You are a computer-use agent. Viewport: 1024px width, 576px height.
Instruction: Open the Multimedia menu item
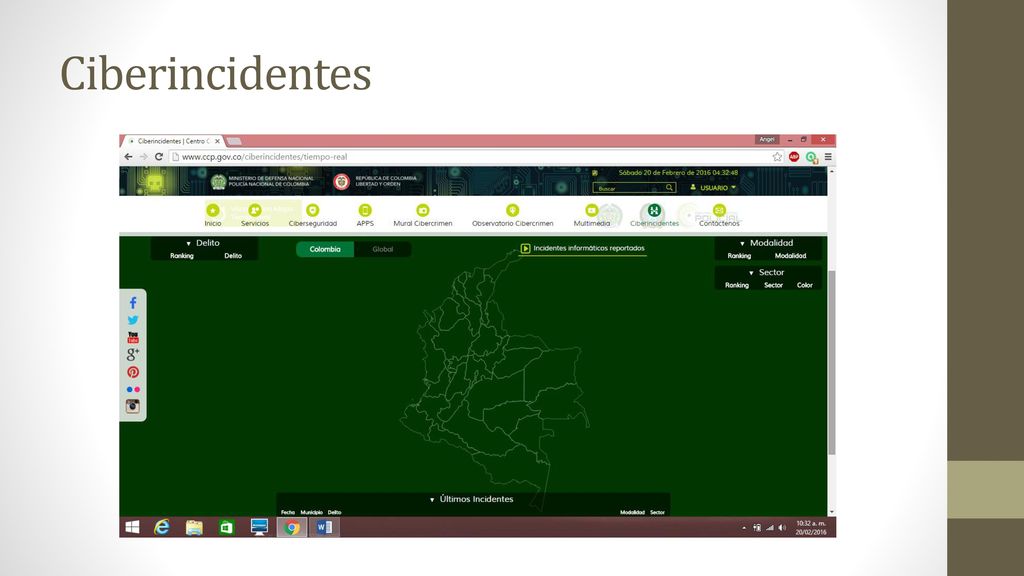point(592,215)
